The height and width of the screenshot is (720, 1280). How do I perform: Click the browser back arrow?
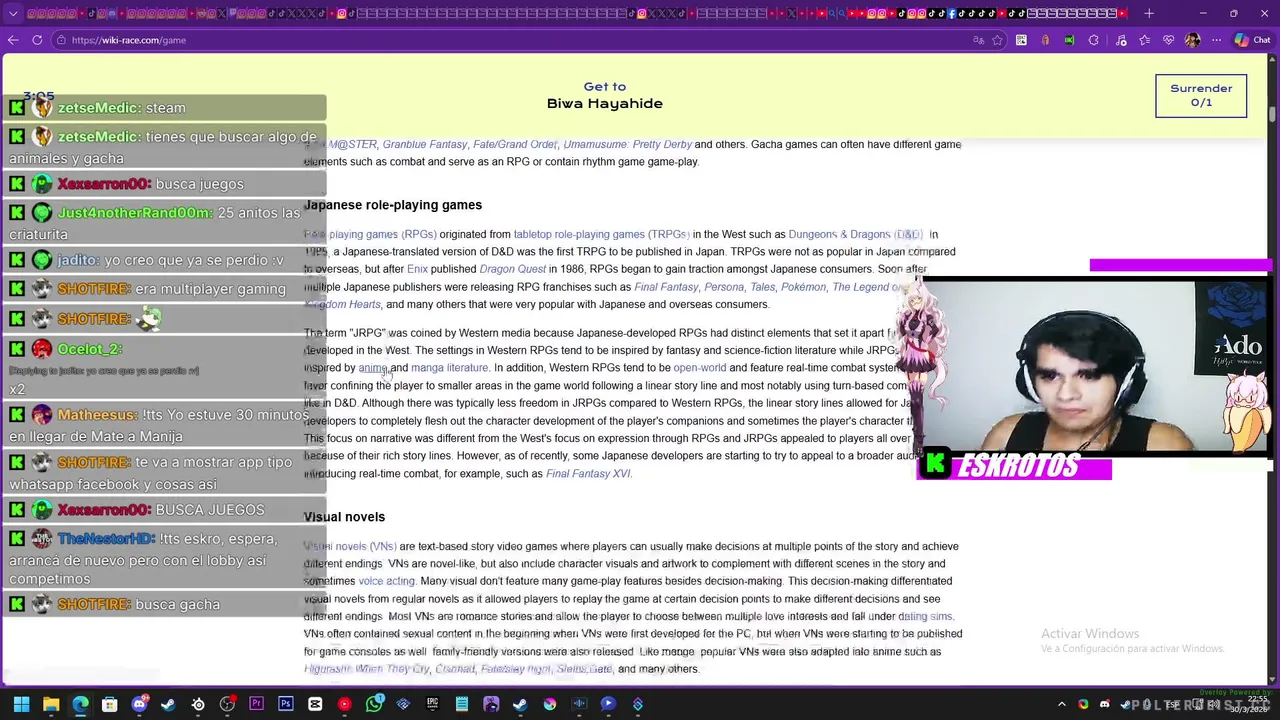(x=13, y=40)
